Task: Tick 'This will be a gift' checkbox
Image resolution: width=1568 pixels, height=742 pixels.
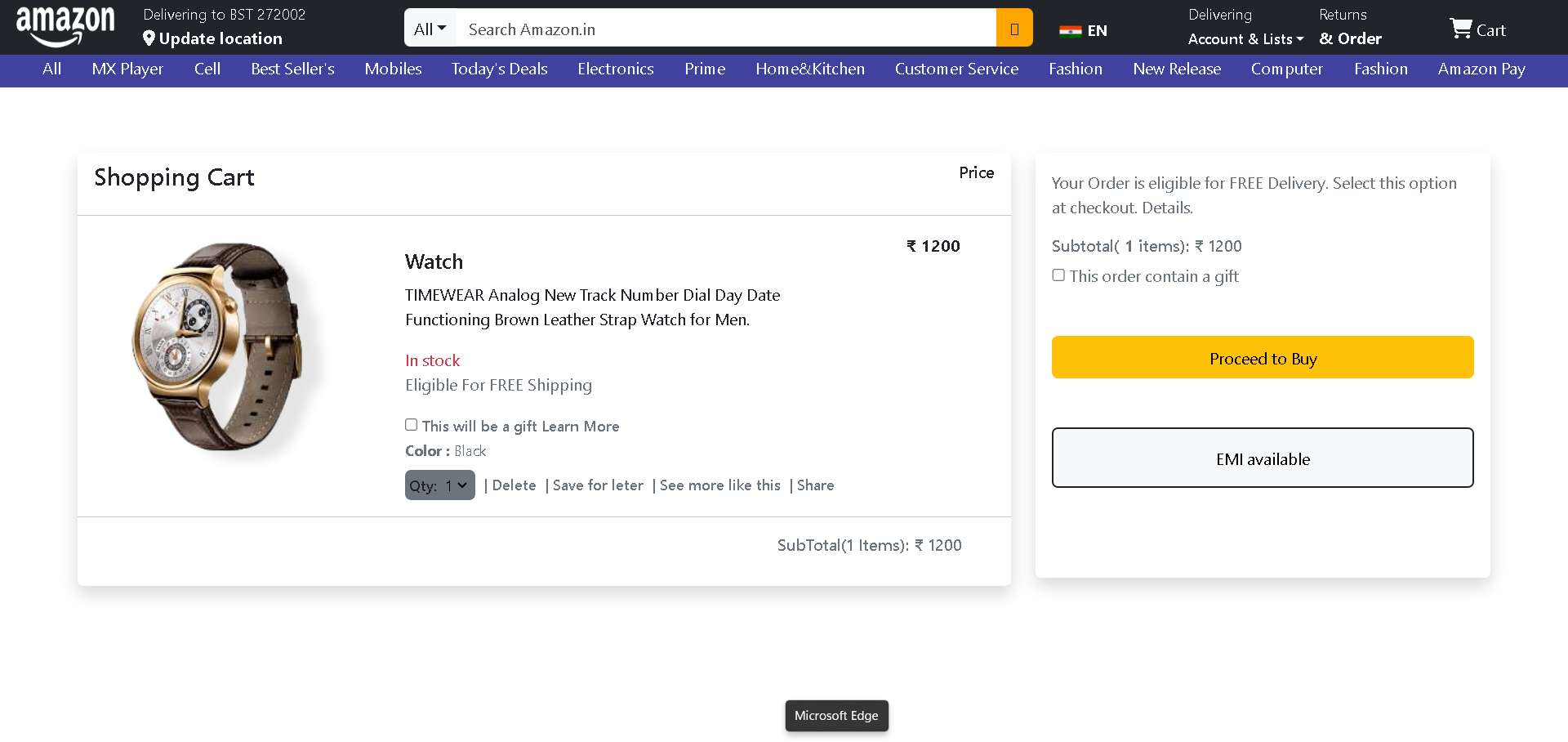Action: tap(412, 425)
